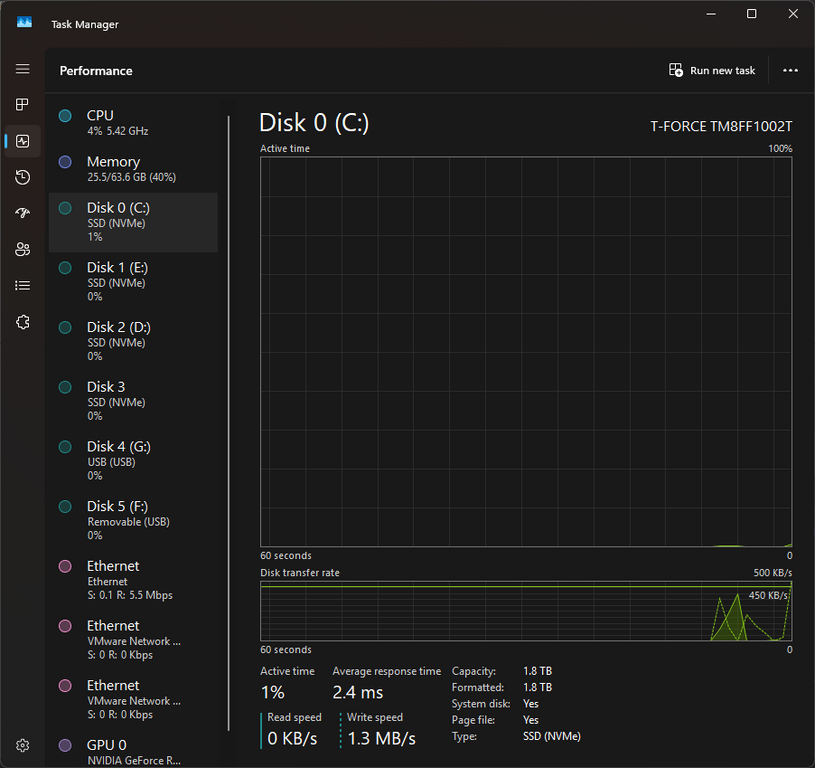This screenshot has height=768, width=815.
Task: Select Ethernet with 5.5 Mbps receive
Action: [x=133, y=580]
